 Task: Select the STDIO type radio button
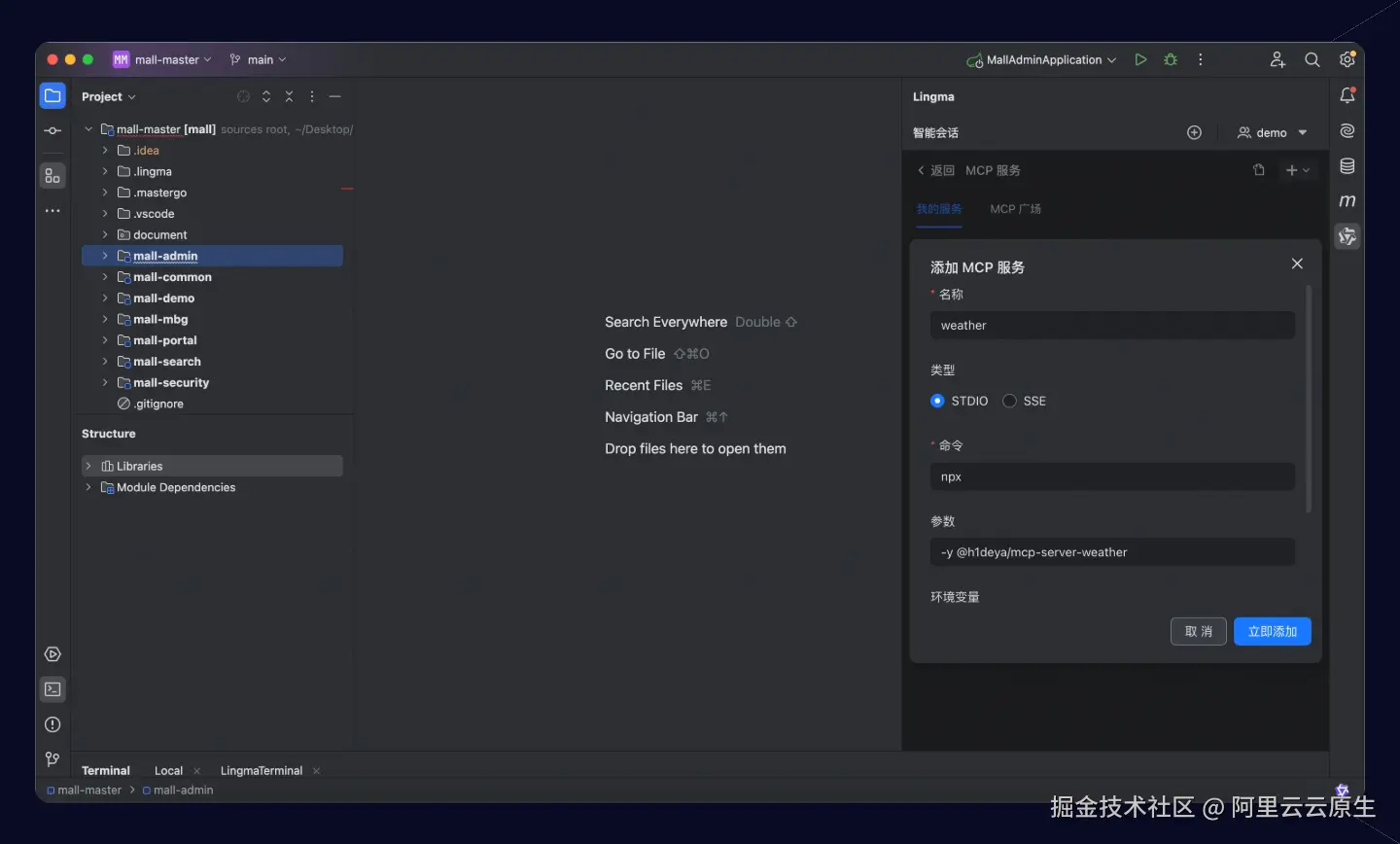(937, 401)
